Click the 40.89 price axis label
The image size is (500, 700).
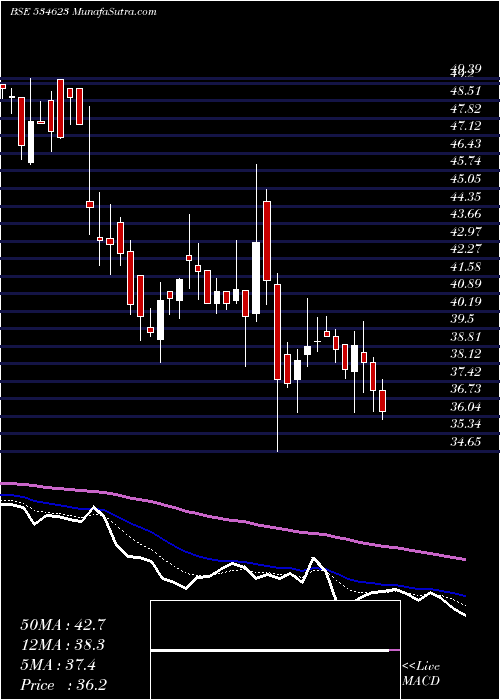466,284
